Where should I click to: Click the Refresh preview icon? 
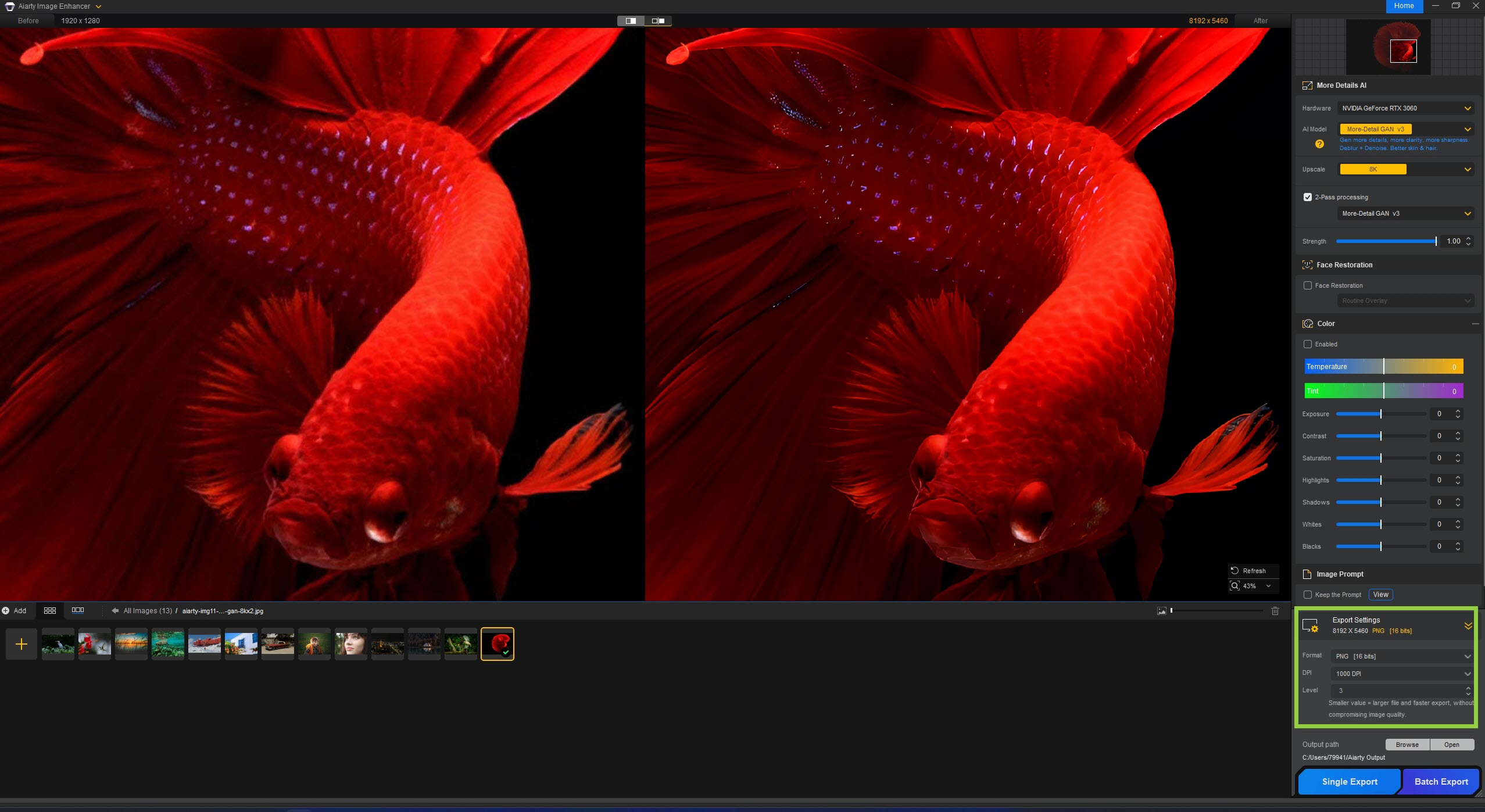[x=1235, y=571]
